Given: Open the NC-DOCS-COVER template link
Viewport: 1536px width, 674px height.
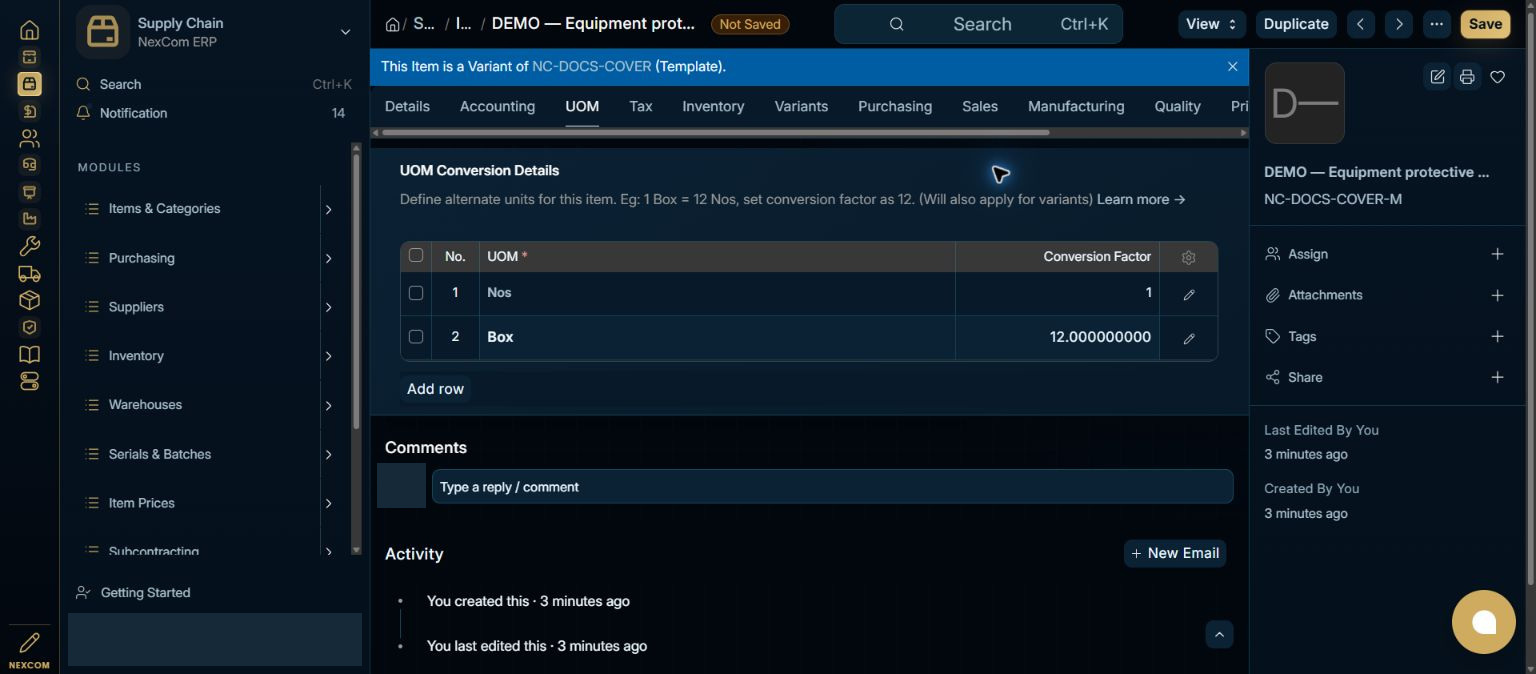Looking at the screenshot, I should (591, 66).
